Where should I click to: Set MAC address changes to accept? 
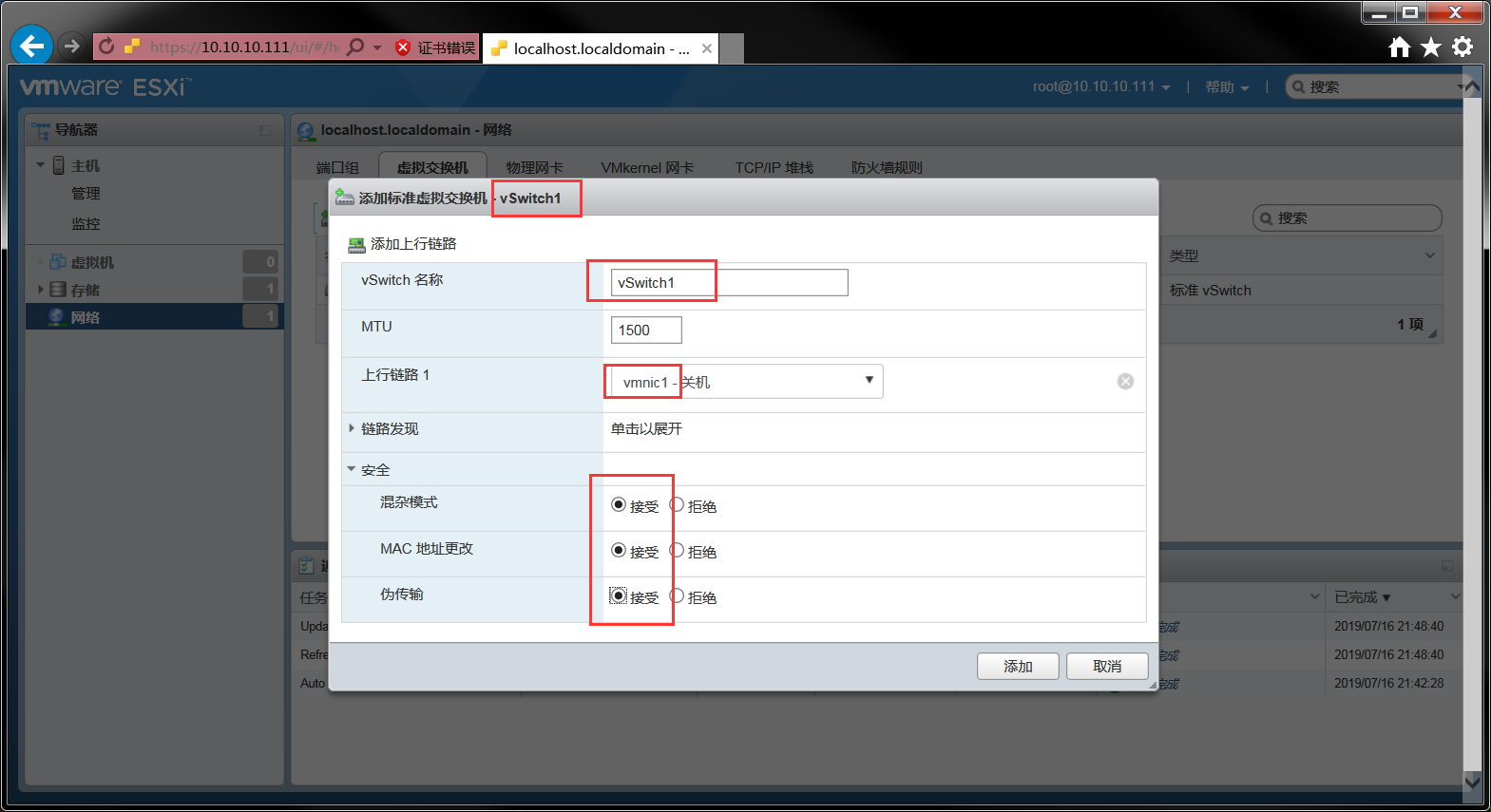tap(619, 550)
